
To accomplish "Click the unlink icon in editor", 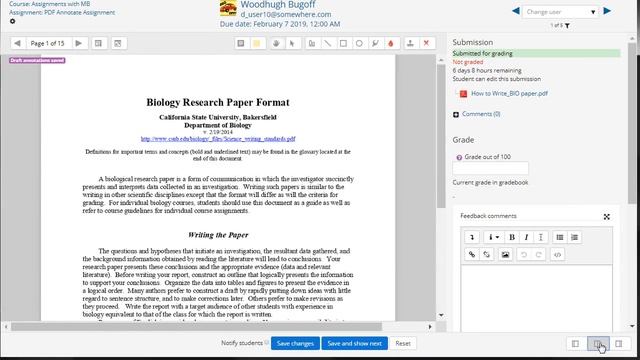I will pyautogui.click(x=487, y=255).
